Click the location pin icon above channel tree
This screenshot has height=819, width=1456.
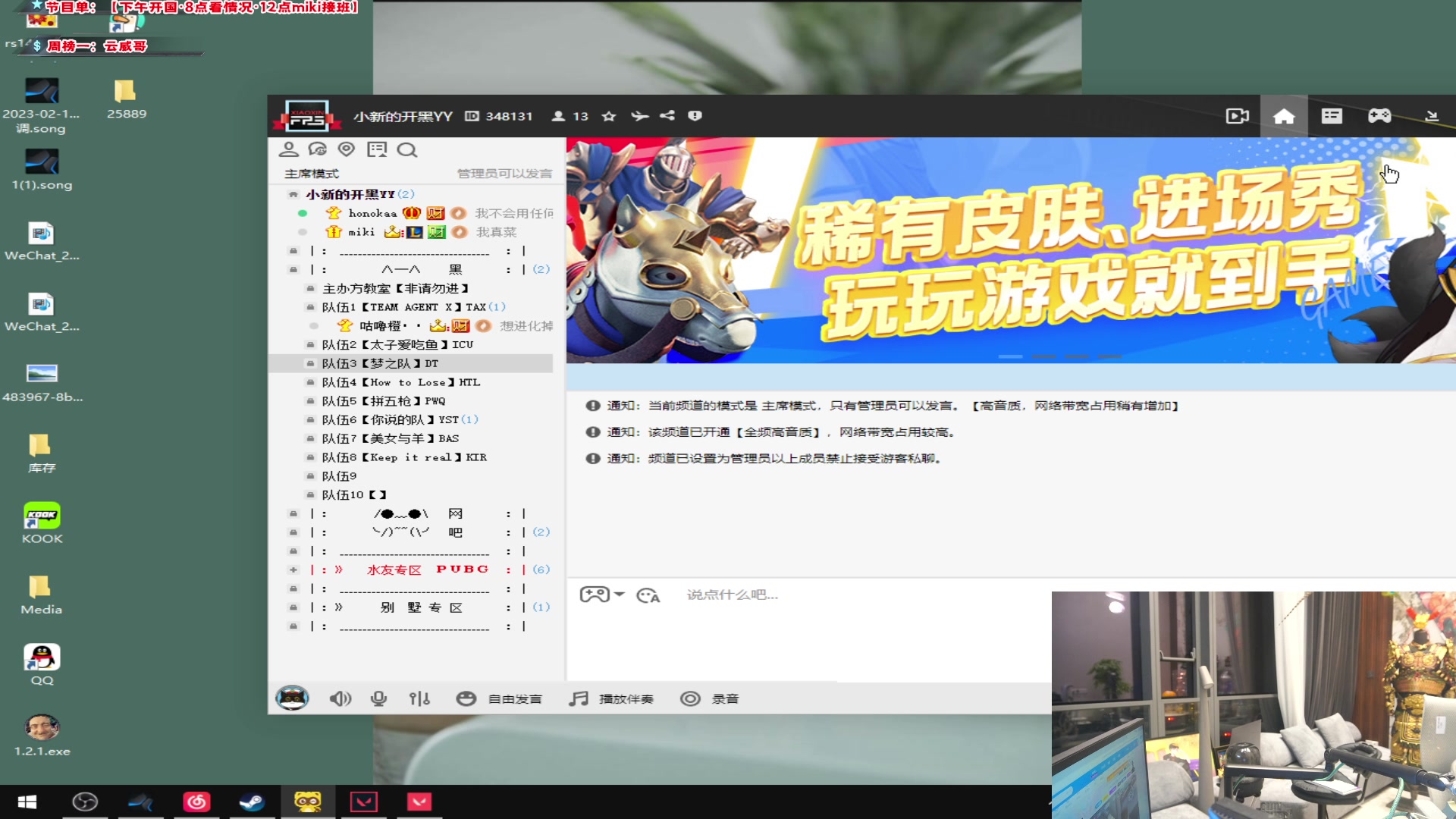tap(347, 149)
